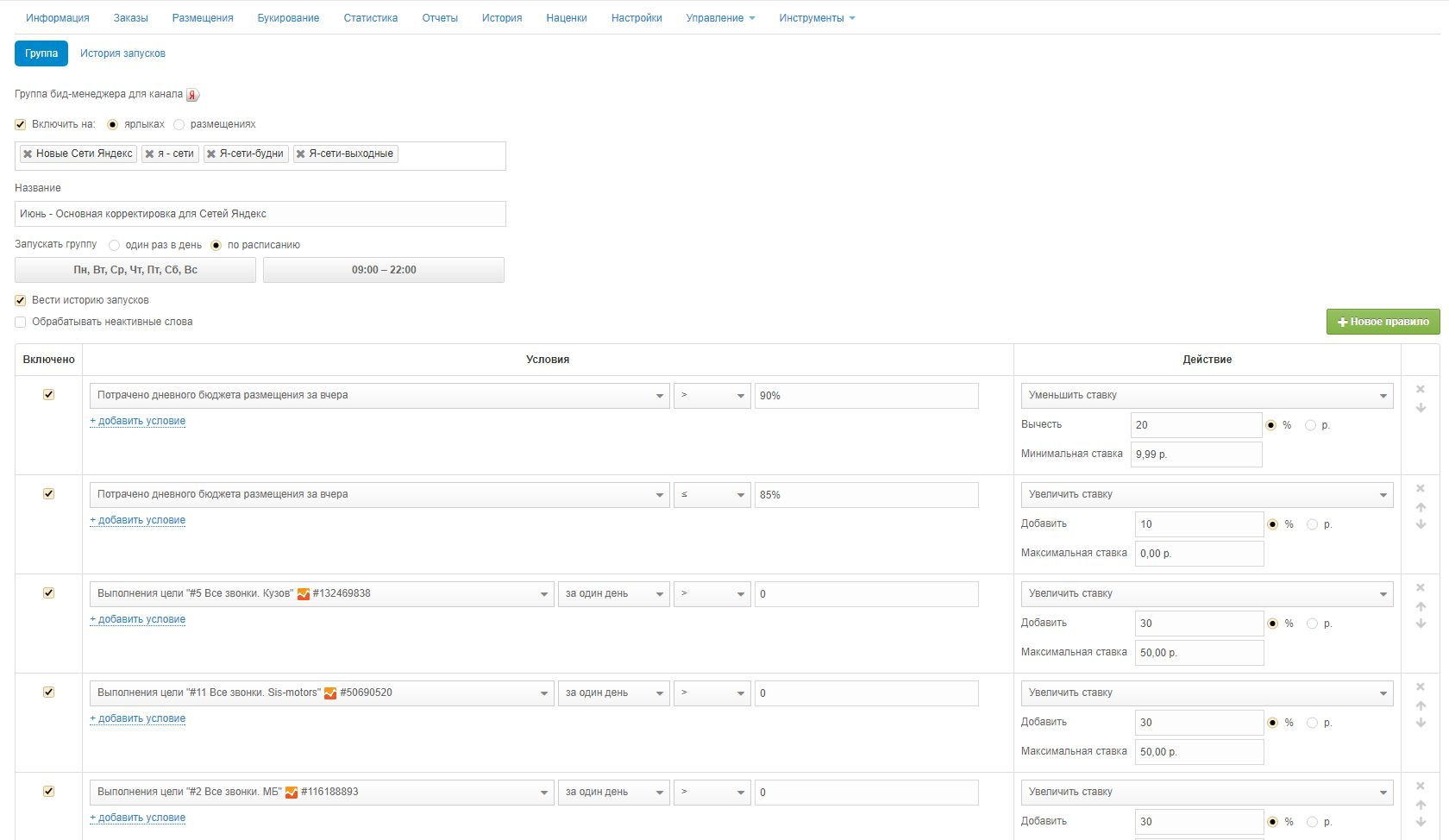Select the 'Группа' tab button

tap(41, 53)
